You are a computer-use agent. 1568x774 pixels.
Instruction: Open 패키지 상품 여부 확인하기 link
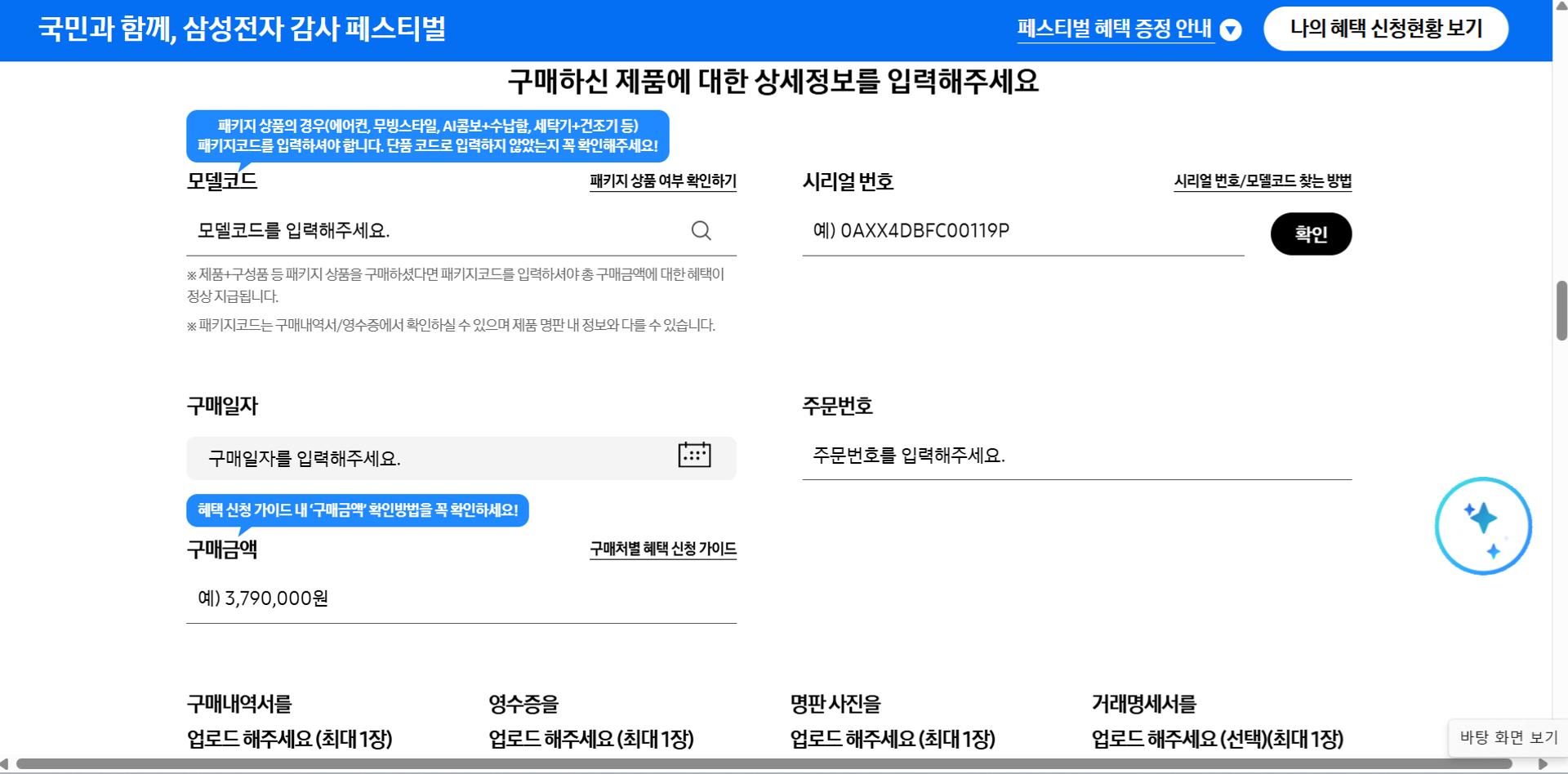(663, 180)
